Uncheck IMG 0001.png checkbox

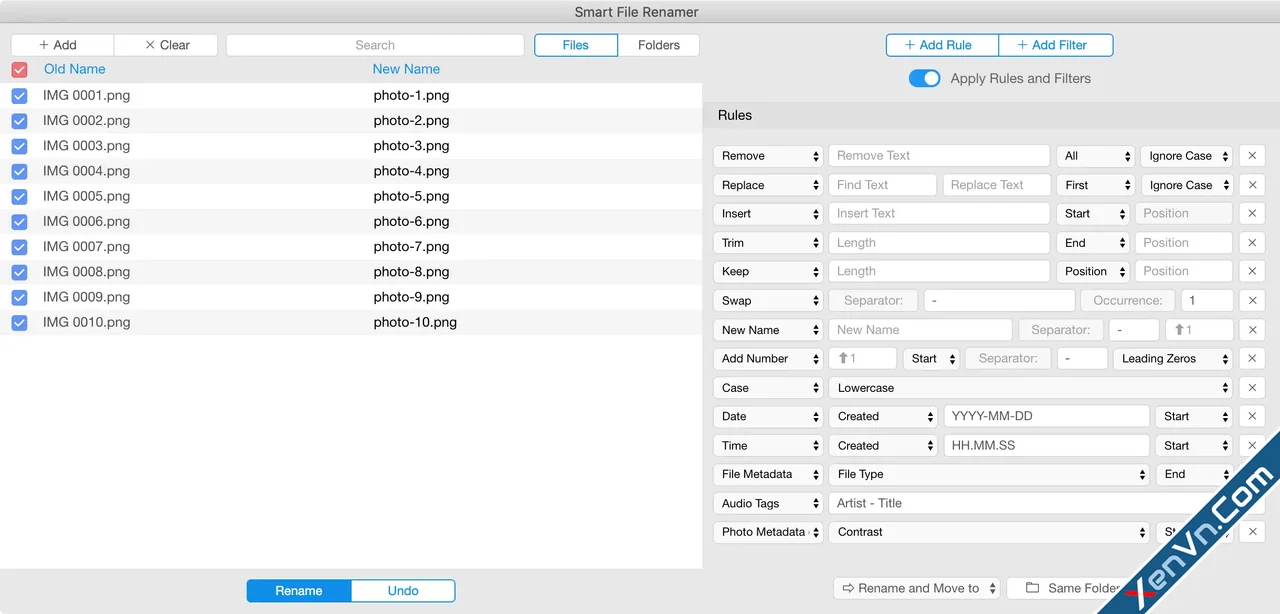point(19,96)
